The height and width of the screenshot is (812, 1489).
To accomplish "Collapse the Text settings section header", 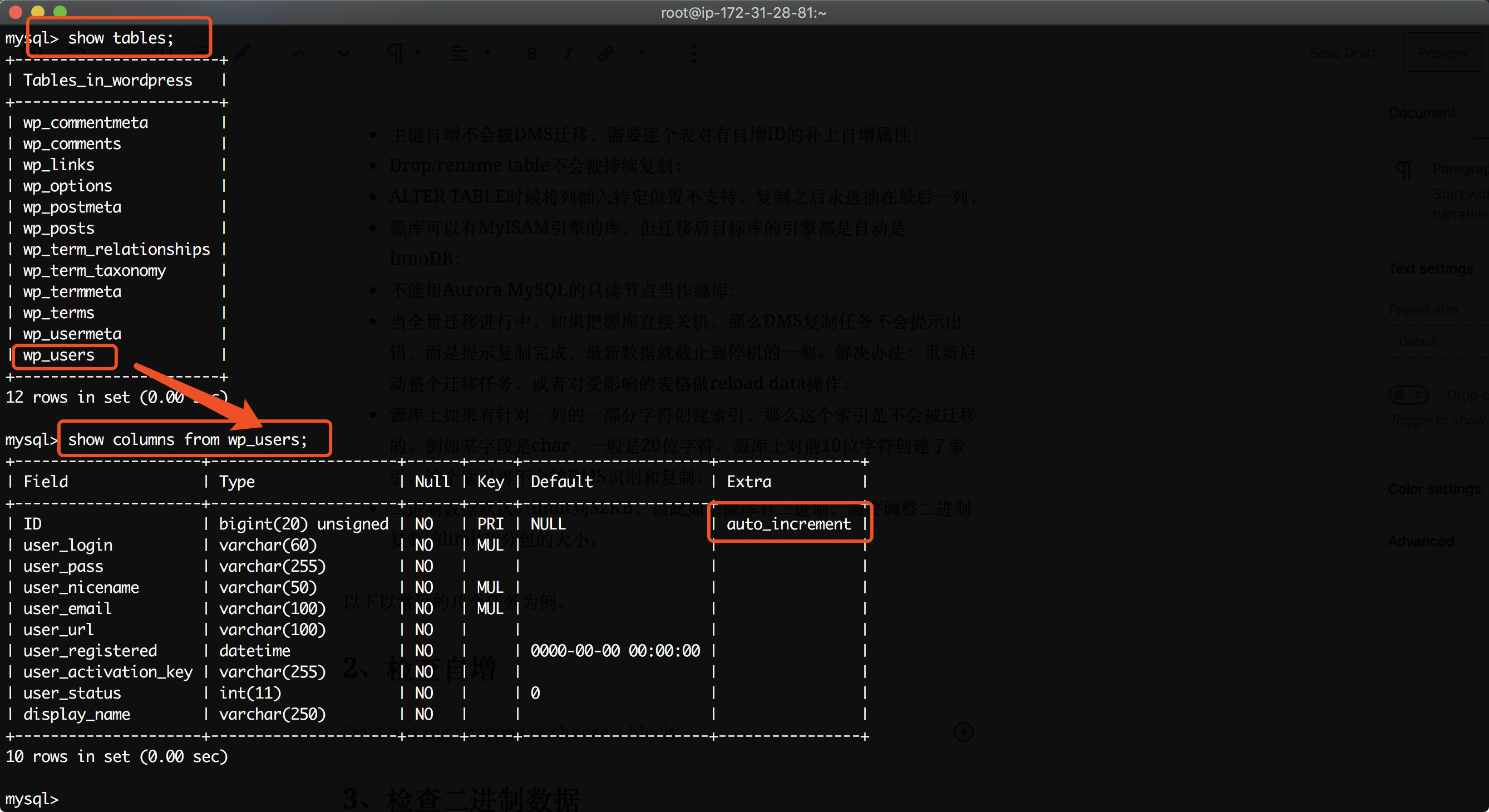I will 1431,269.
